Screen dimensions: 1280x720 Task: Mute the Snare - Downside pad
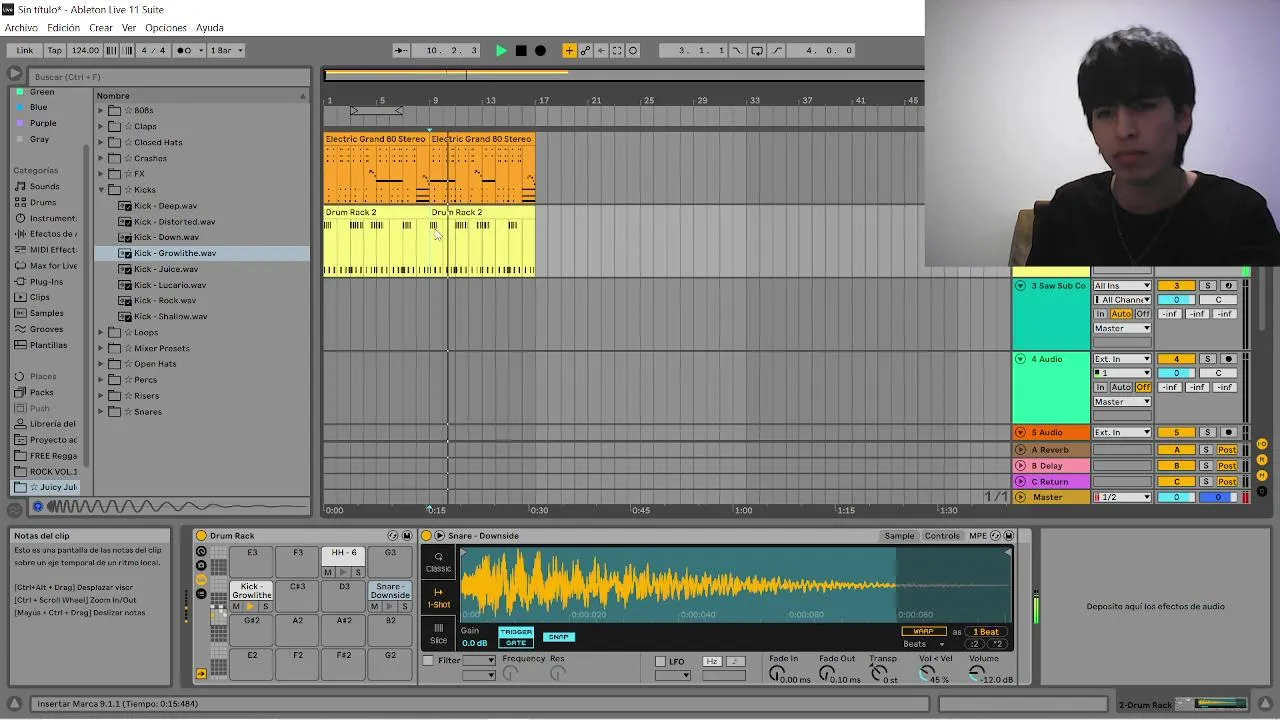tap(375, 607)
